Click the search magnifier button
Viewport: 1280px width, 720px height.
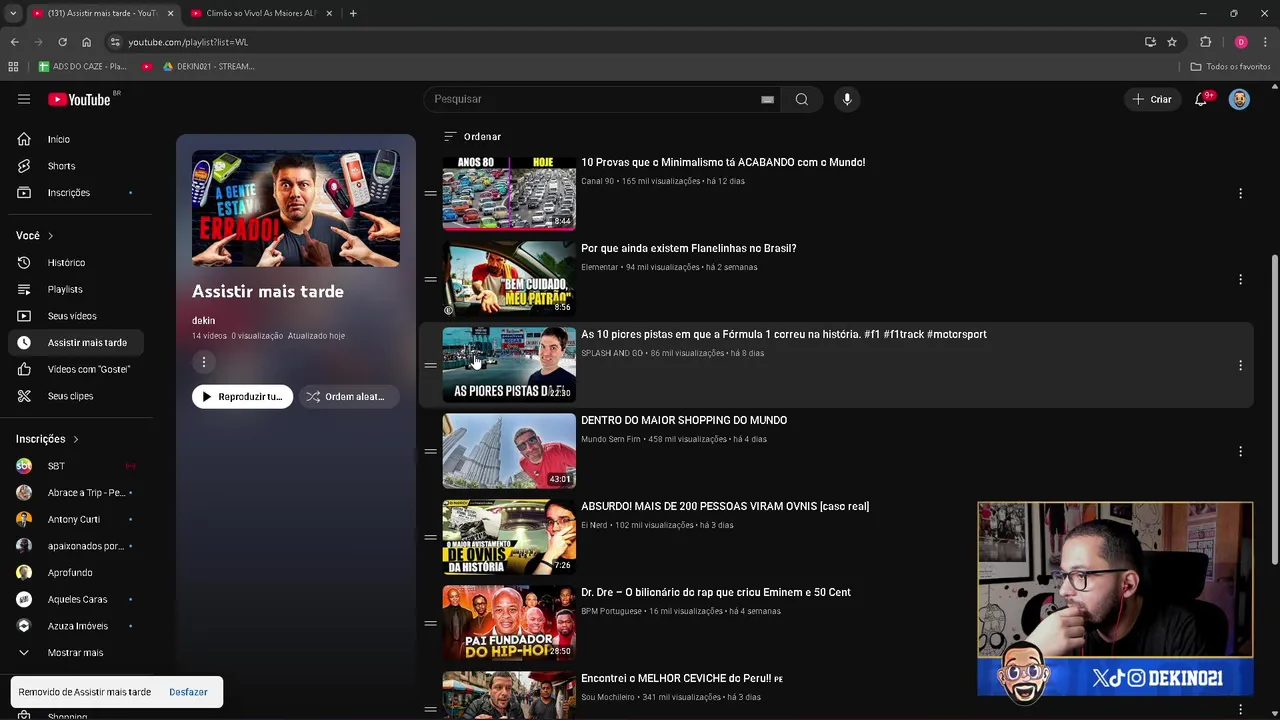(x=802, y=99)
